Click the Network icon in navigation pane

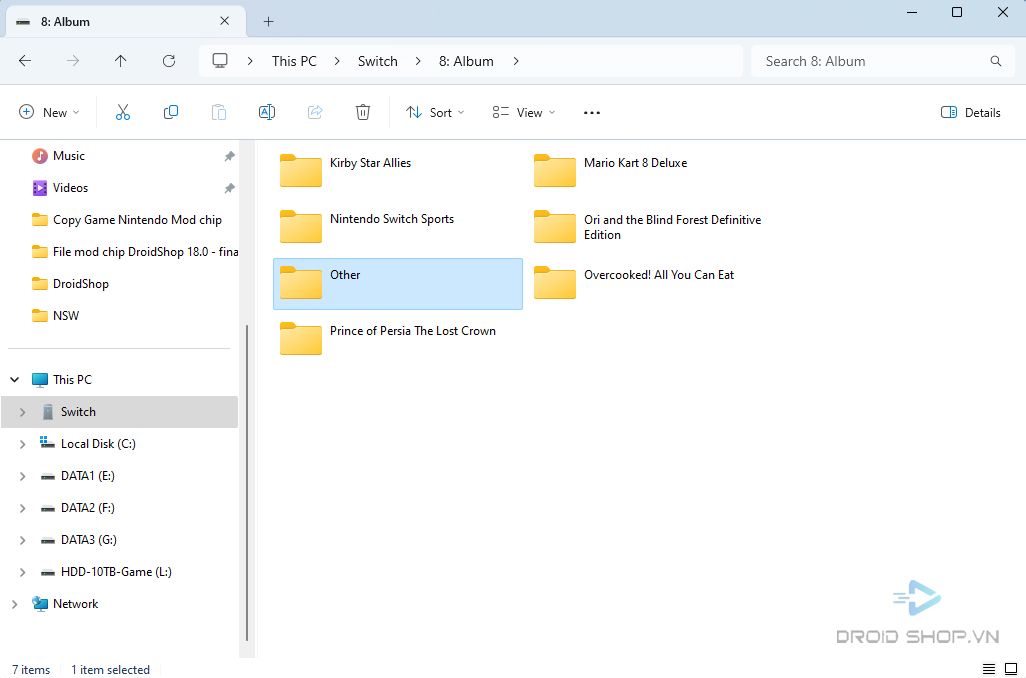[40, 603]
